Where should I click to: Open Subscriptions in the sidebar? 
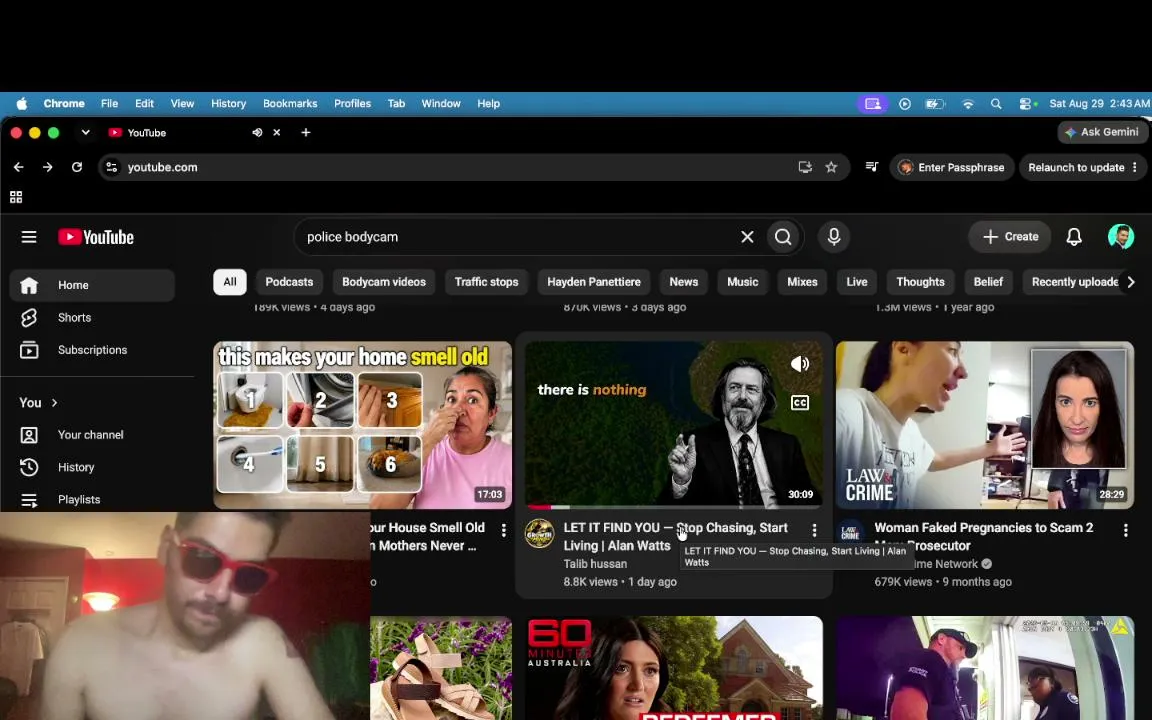(92, 350)
